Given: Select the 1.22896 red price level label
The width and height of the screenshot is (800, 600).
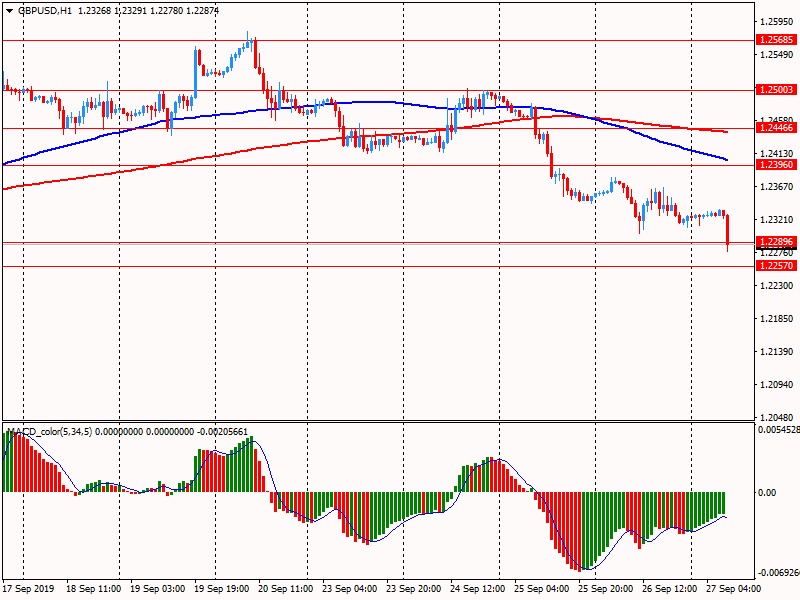Looking at the screenshot, I should click(x=777, y=242).
